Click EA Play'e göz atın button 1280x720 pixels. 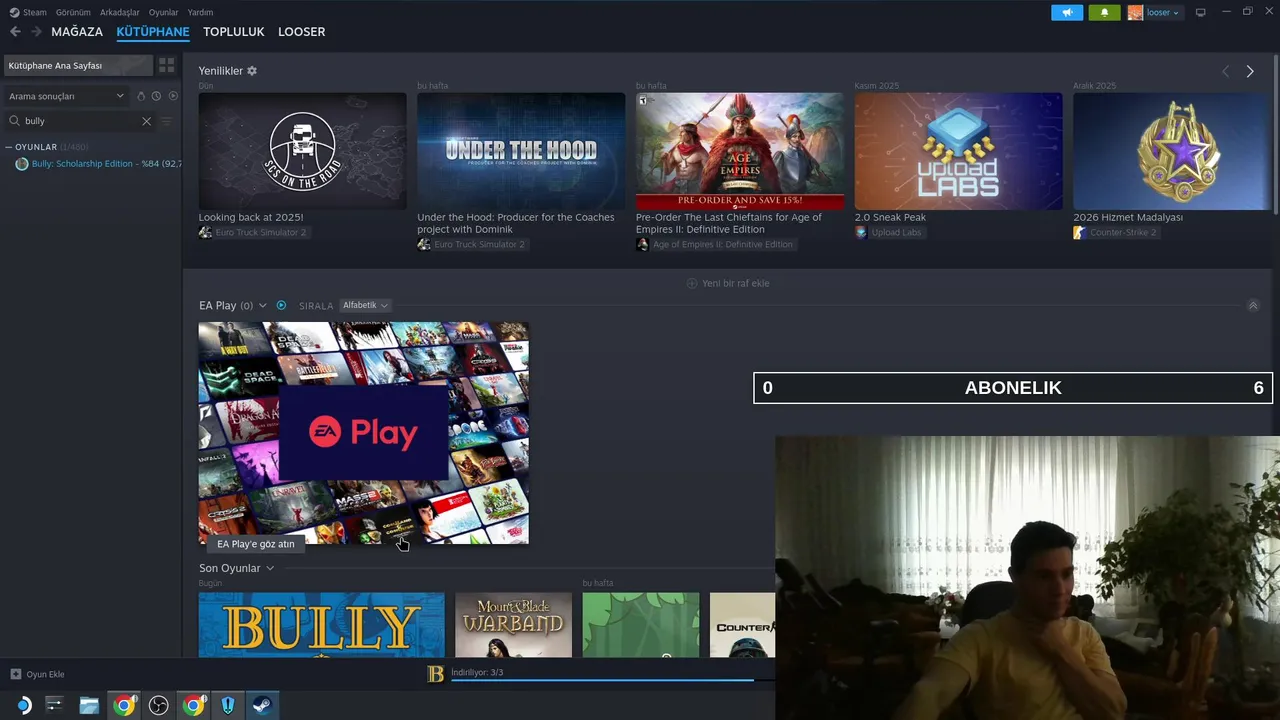256,544
